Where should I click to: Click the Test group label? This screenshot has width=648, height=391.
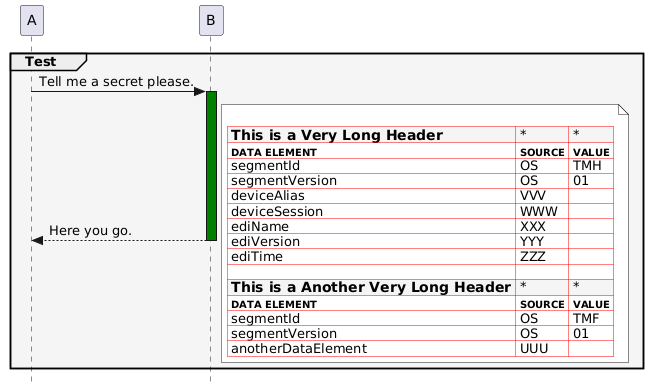pos(40,62)
